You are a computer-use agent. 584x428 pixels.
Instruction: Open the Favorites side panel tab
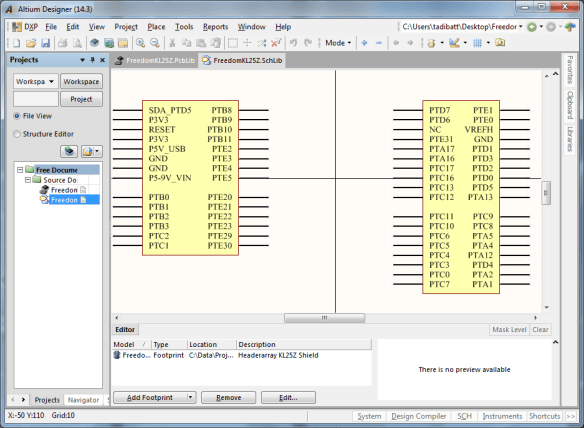coord(570,70)
